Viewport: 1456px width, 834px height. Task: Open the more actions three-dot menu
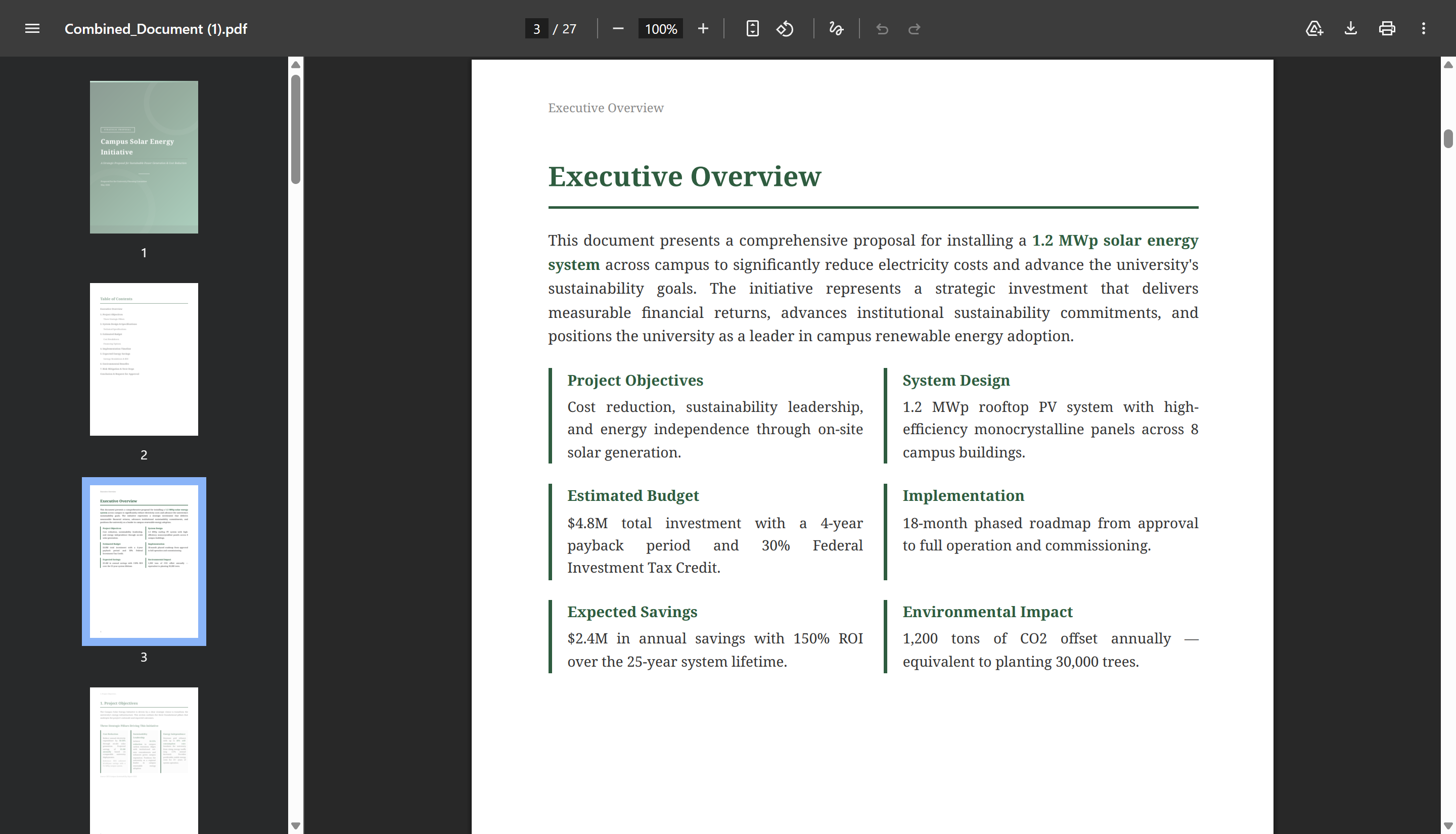pos(1423,29)
